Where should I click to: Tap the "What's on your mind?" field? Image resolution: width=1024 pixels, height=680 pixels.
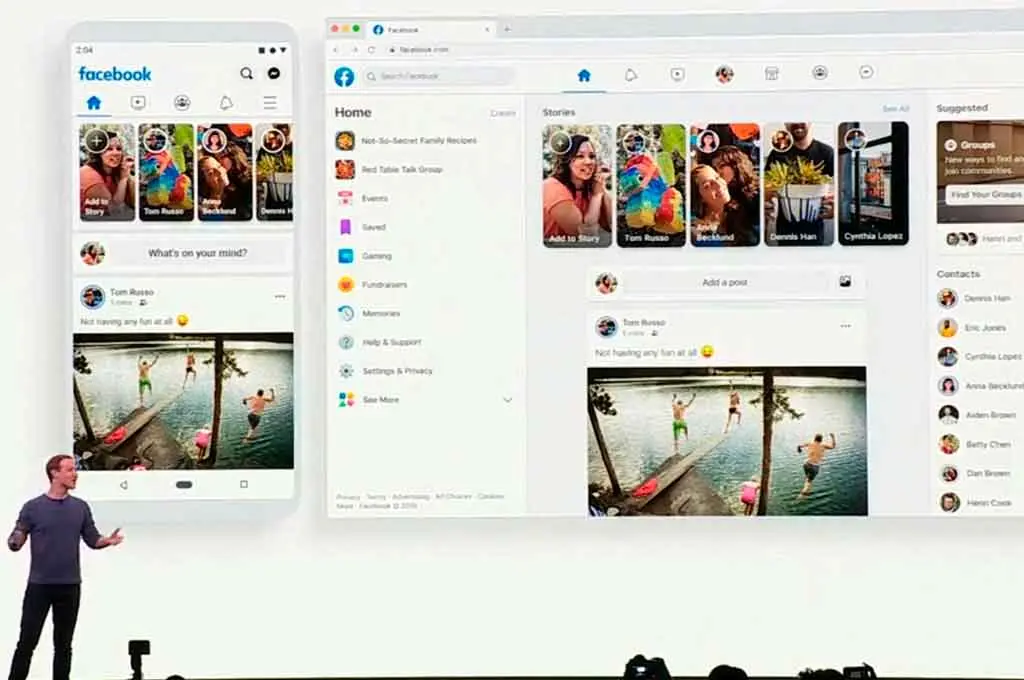point(197,253)
